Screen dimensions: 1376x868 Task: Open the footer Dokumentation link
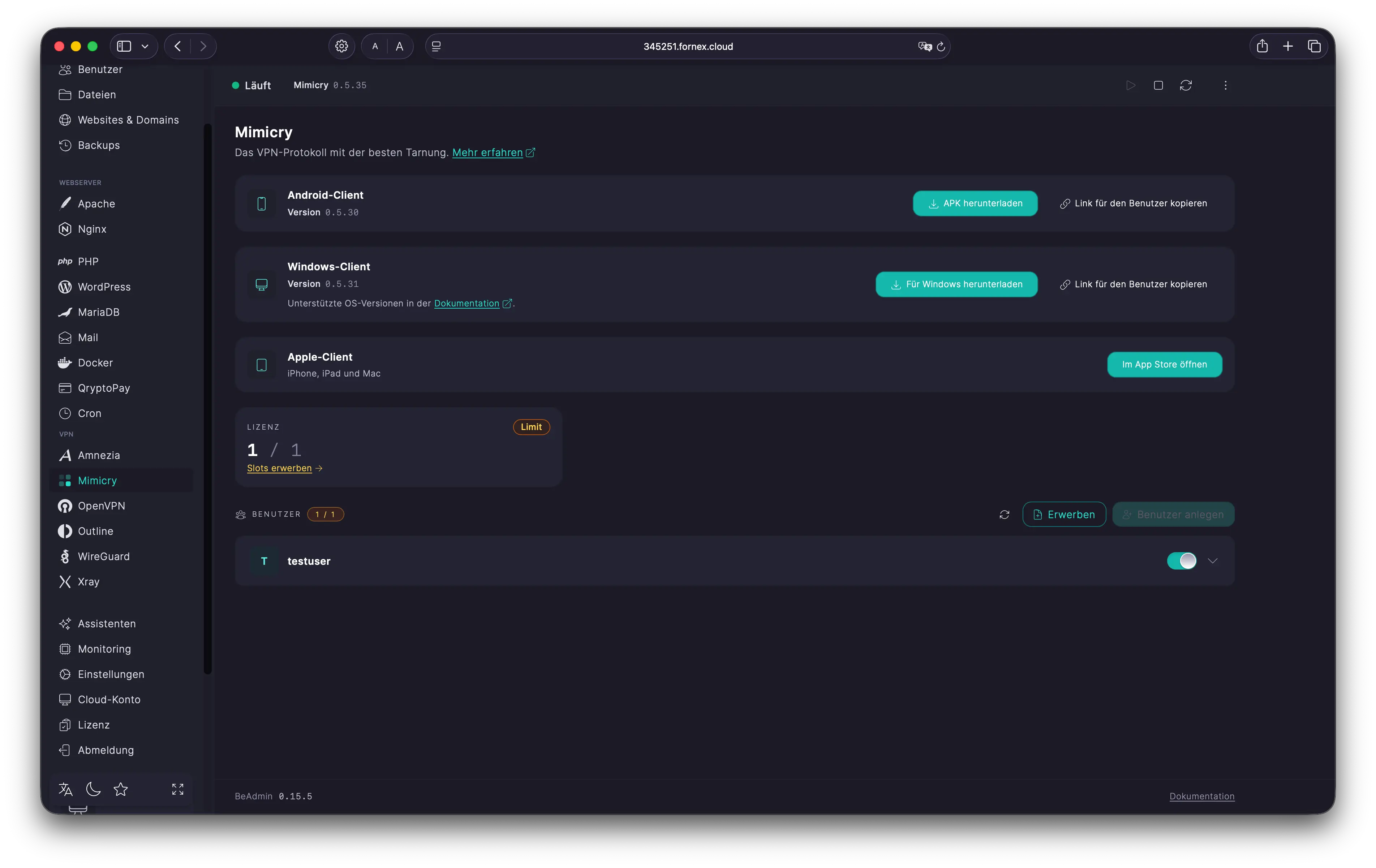point(1202,796)
